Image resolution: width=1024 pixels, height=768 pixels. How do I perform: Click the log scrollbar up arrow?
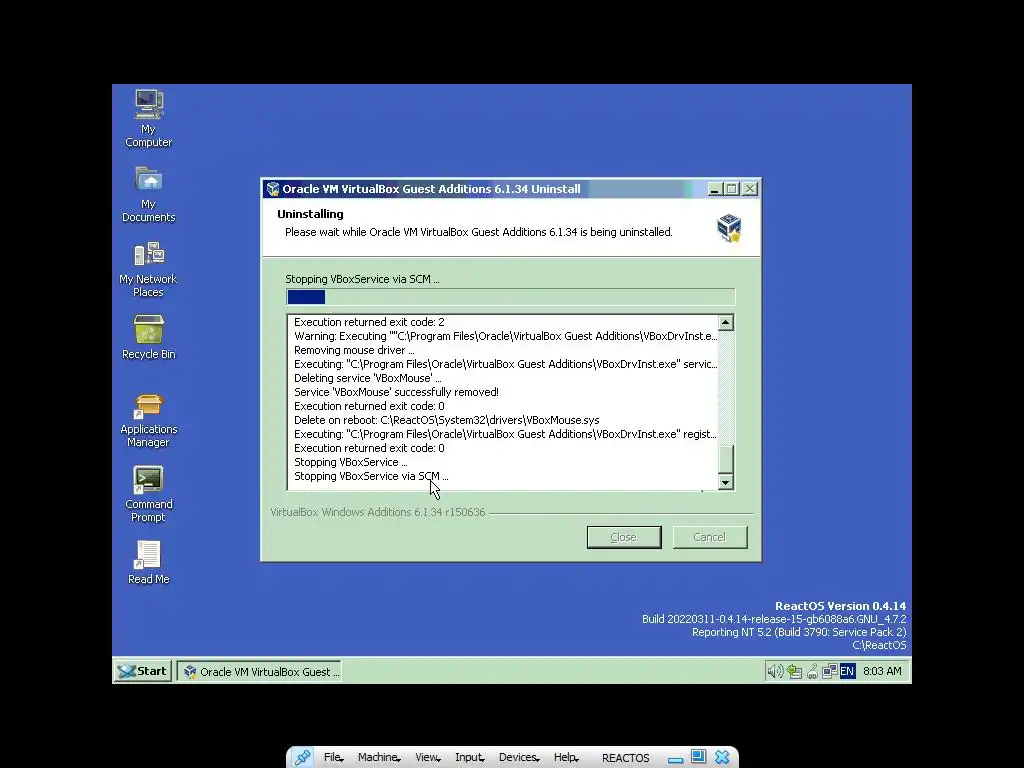(726, 323)
